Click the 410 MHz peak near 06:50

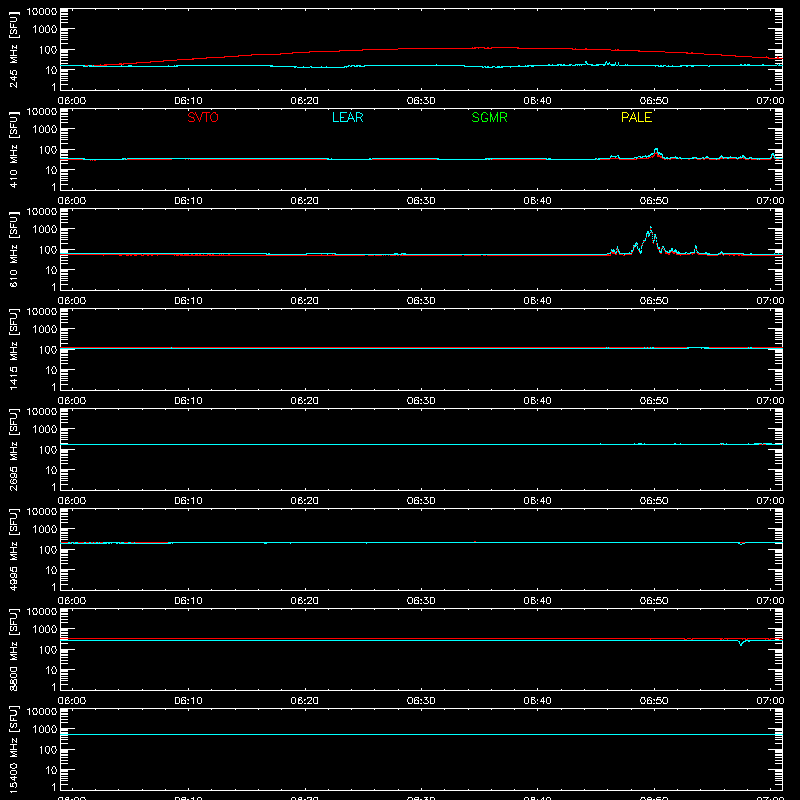(656, 150)
